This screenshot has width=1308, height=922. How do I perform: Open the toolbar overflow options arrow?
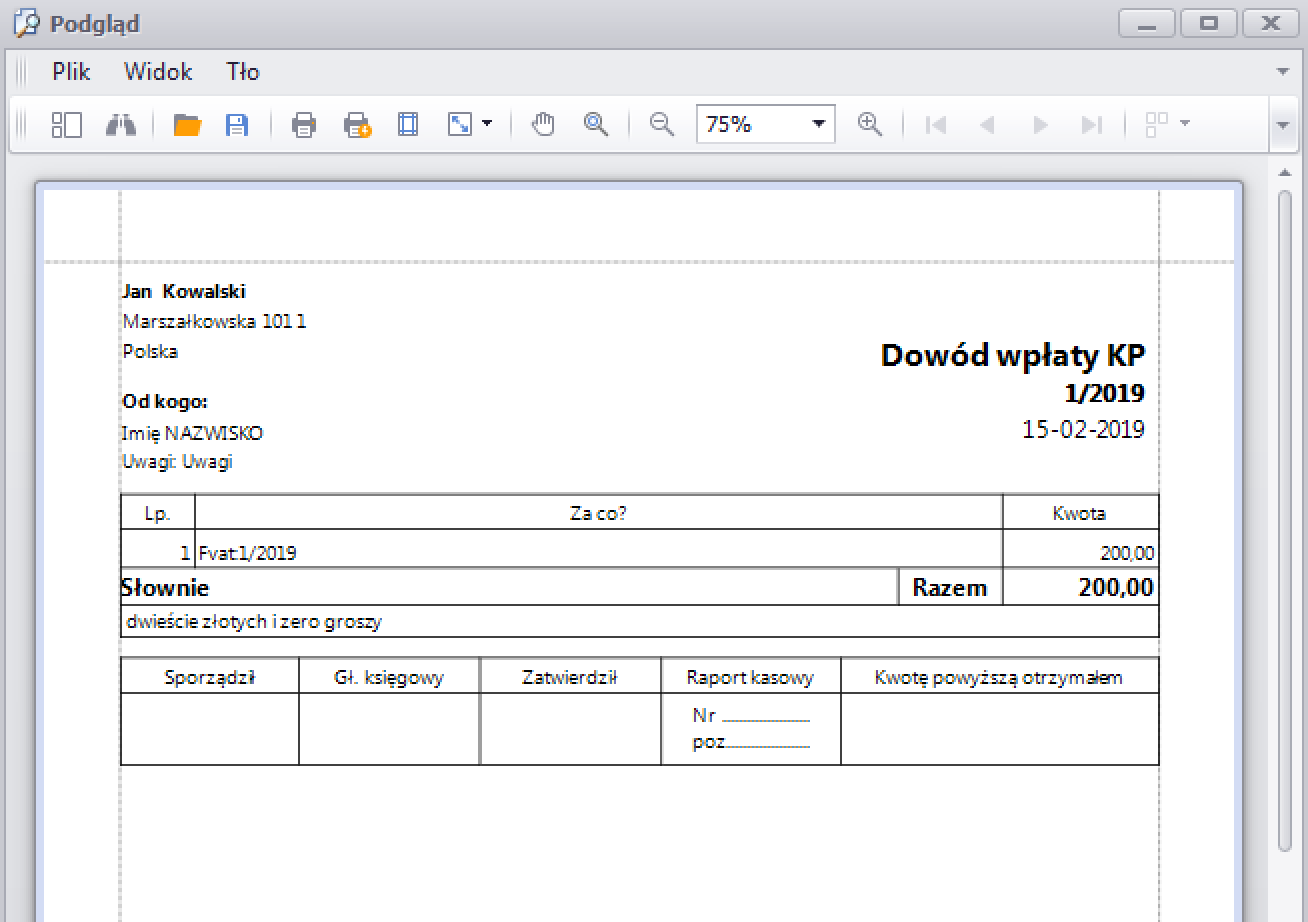point(1283,125)
